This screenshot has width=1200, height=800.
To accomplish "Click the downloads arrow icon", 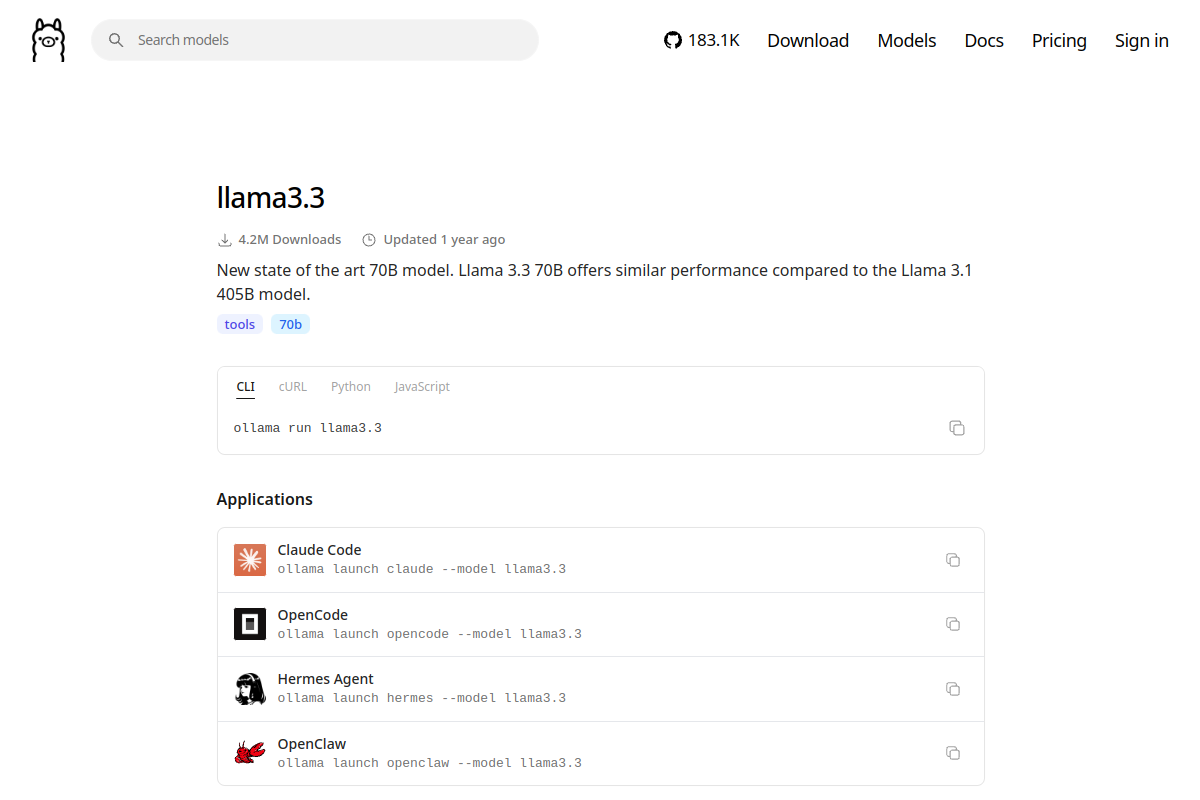I will click(225, 240).
